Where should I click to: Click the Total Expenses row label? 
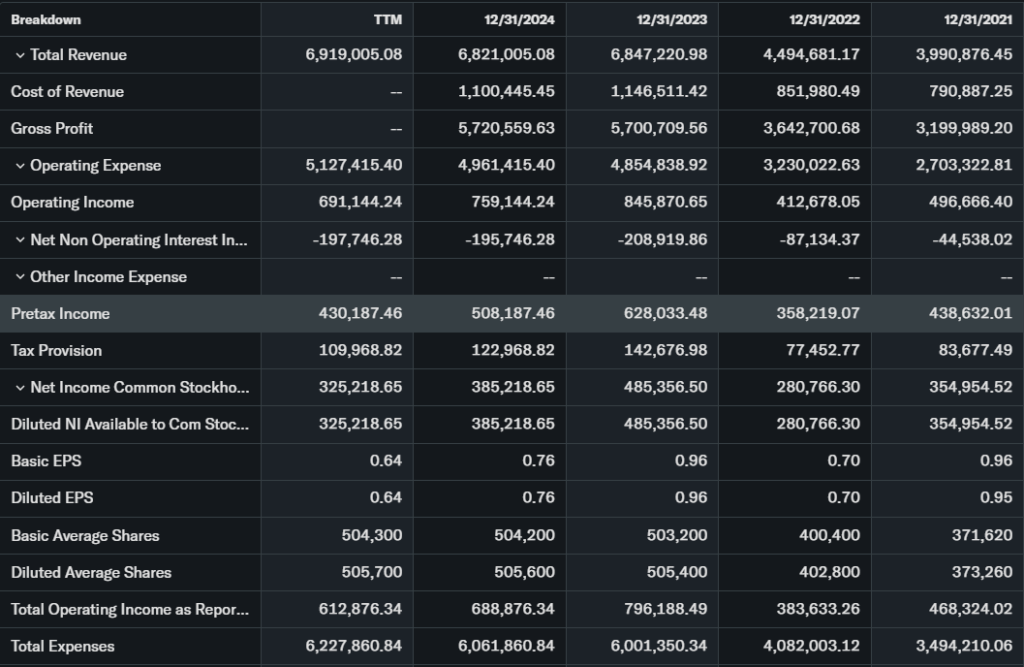(62, 647)
